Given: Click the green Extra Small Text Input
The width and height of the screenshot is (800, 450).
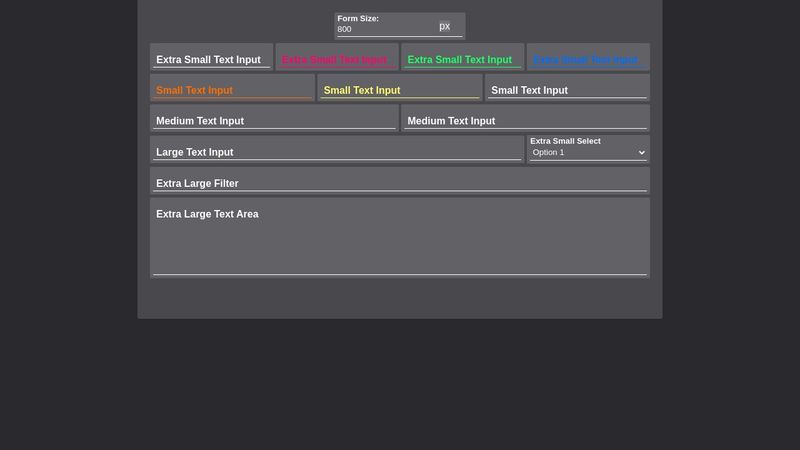Looking at the screenshot, I should tap(461, 60).
